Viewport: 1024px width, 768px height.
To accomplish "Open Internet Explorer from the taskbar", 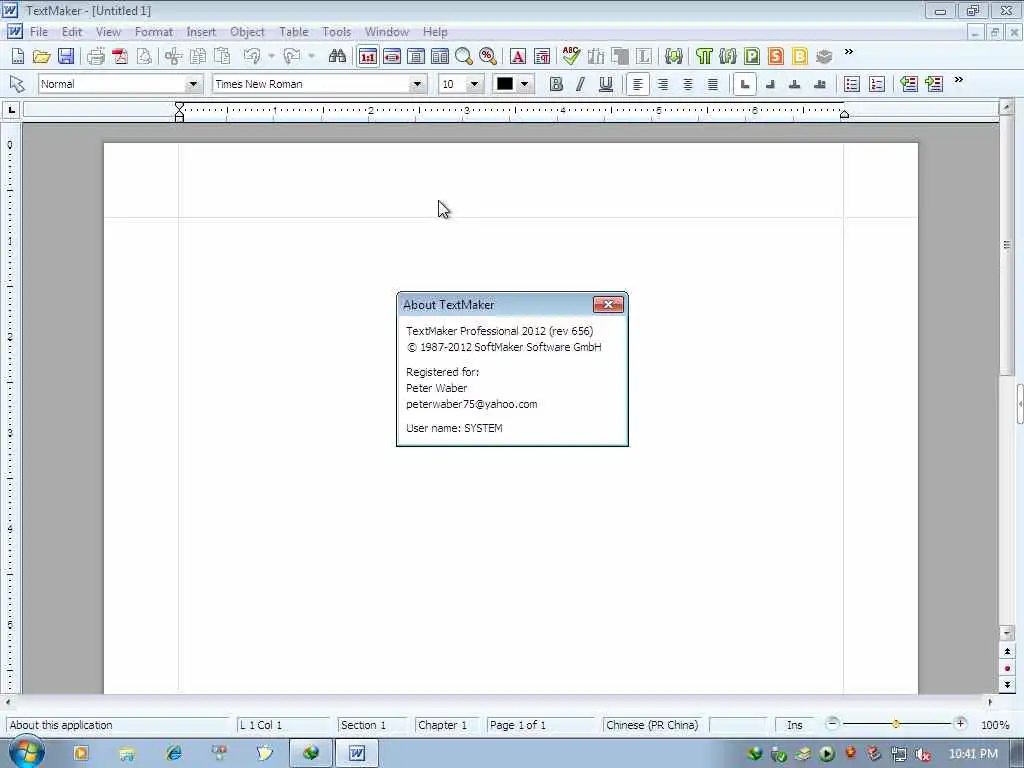I will tap(174, 754).
